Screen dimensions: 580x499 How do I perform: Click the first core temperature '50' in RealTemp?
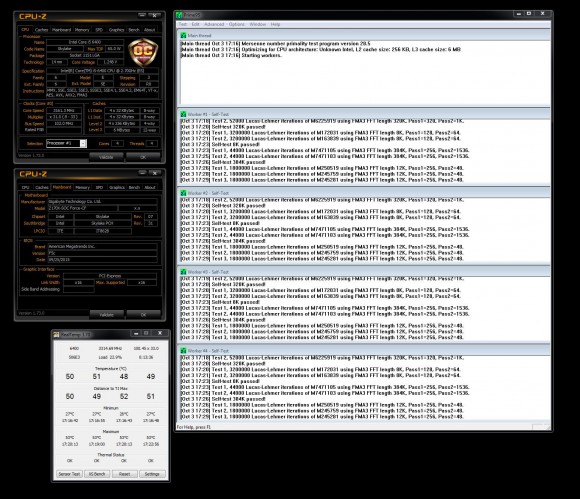70,377
